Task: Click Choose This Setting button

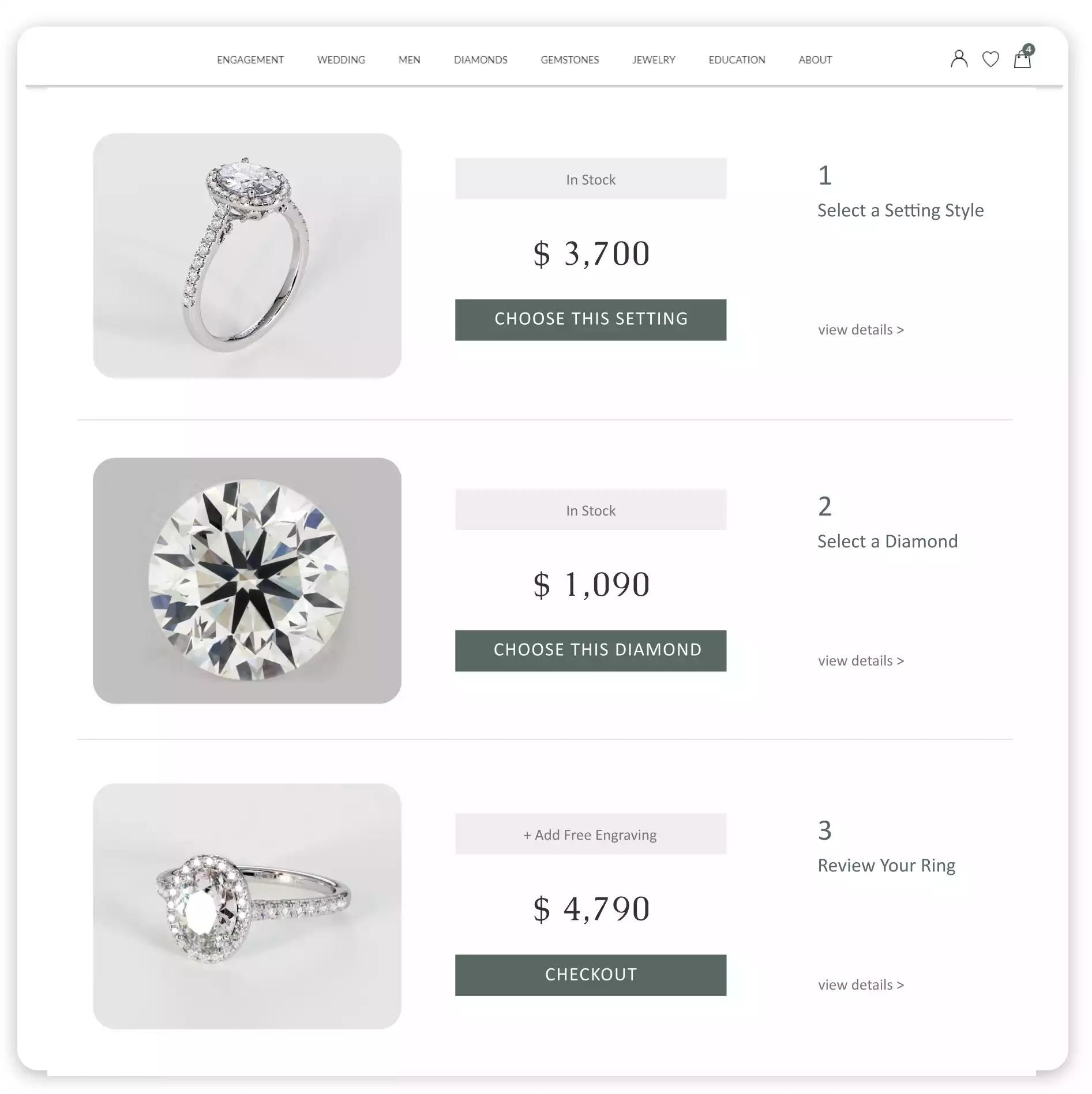Action: tap(591, 319)
